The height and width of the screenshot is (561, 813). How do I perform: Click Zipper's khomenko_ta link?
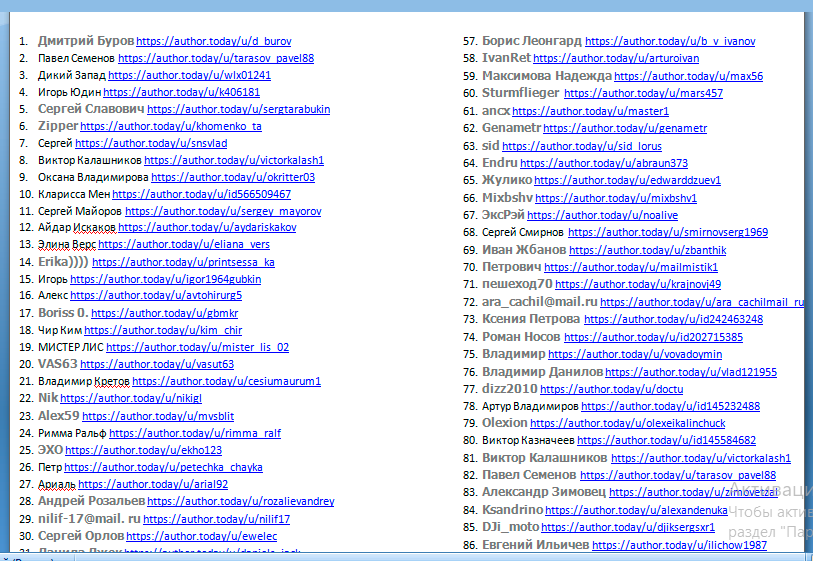point(171,127)
